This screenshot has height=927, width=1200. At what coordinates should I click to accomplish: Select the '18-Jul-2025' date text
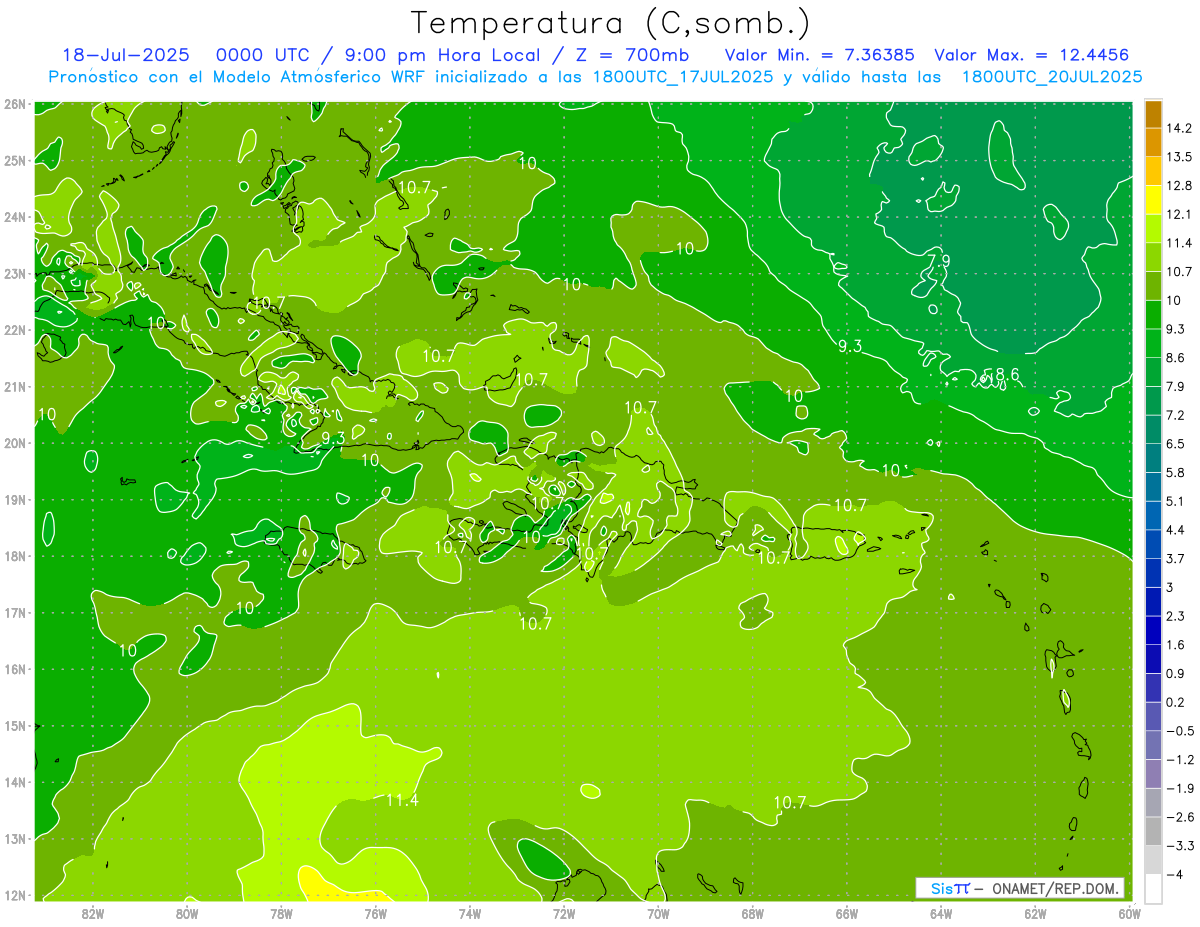coord(124,55)
